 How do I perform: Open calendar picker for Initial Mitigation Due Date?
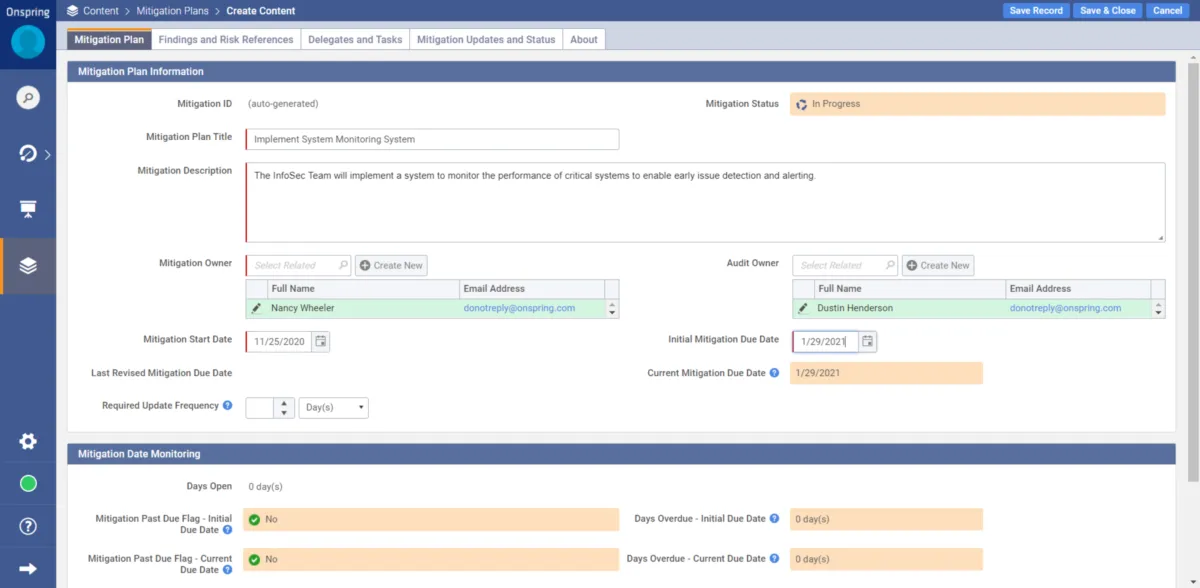867,341
